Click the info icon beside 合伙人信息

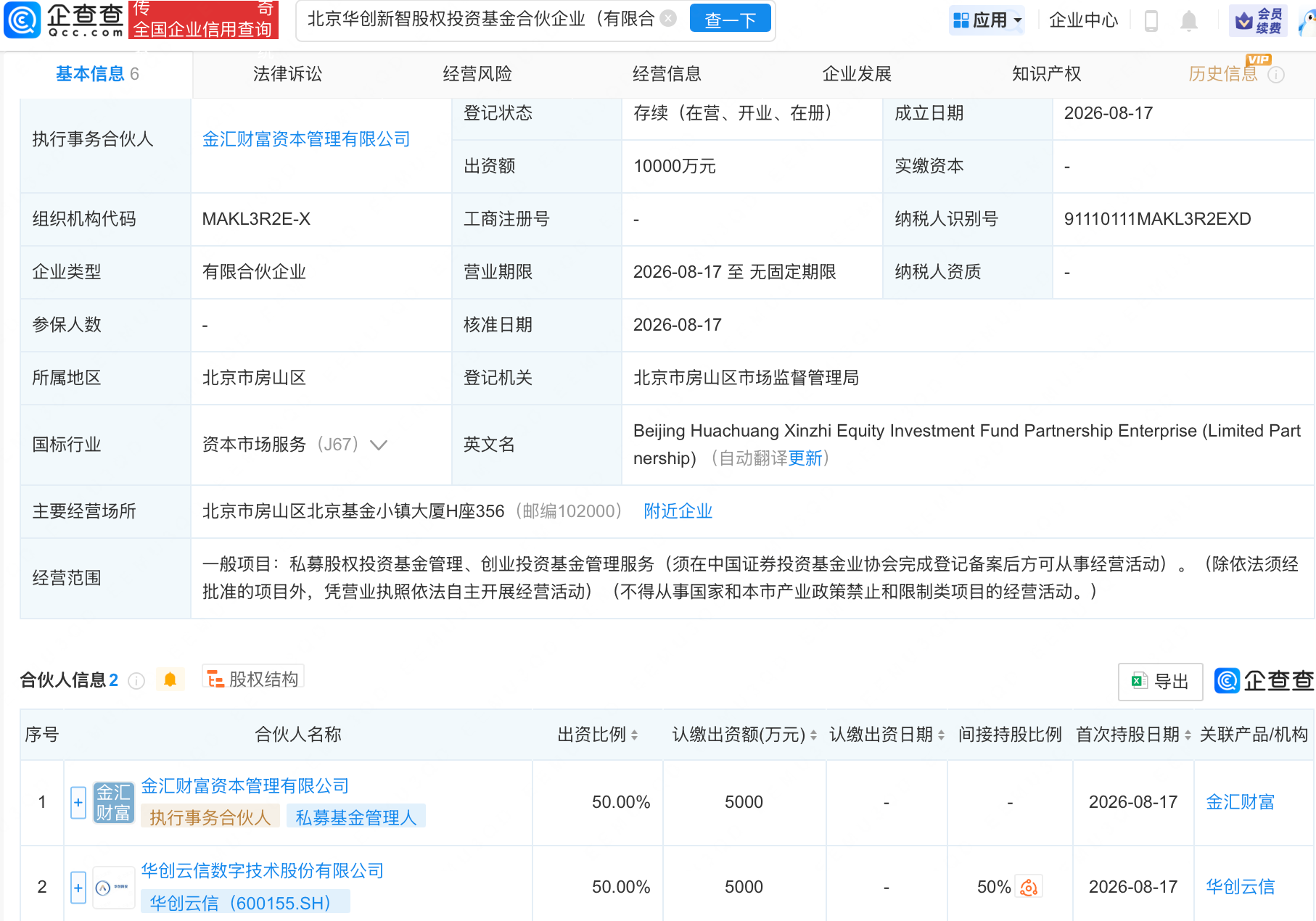pyautogui.click(x=136, y=680)
